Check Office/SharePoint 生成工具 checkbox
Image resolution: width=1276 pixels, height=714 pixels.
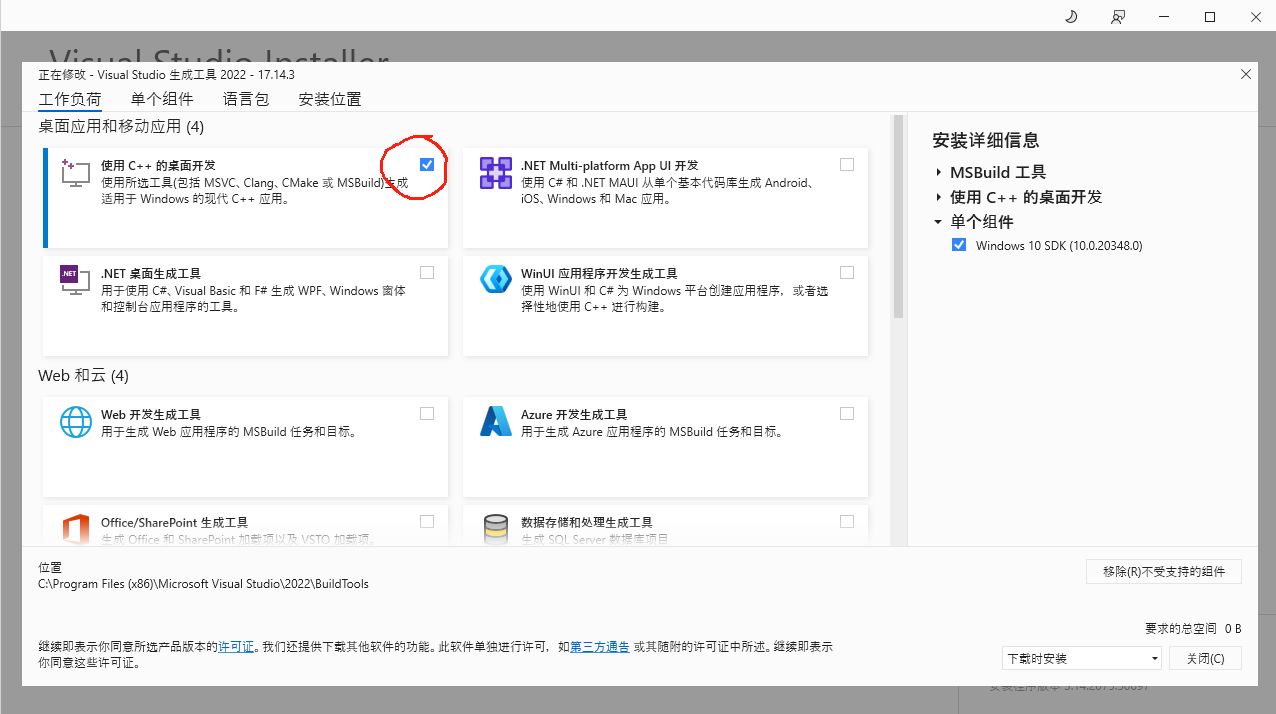[x=427, y=521]
